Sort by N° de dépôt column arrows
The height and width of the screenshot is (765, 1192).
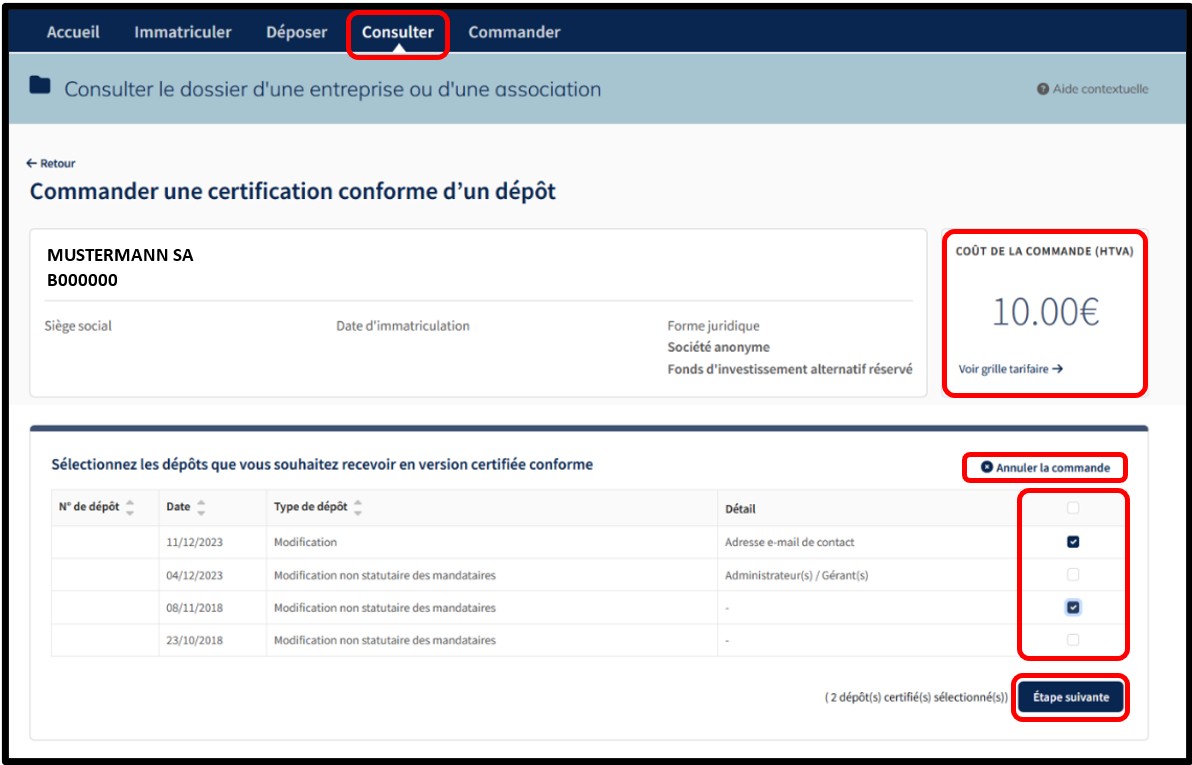pyautogui.click(x=130, y=507)
